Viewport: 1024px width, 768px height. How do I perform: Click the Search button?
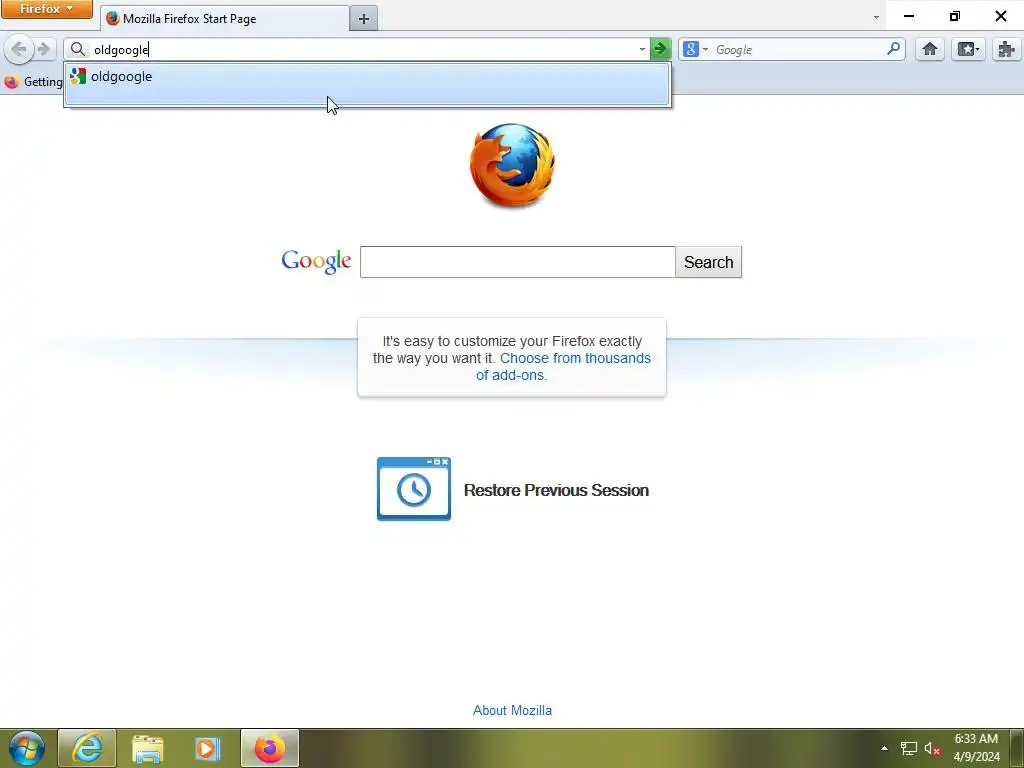click(709, 262)
